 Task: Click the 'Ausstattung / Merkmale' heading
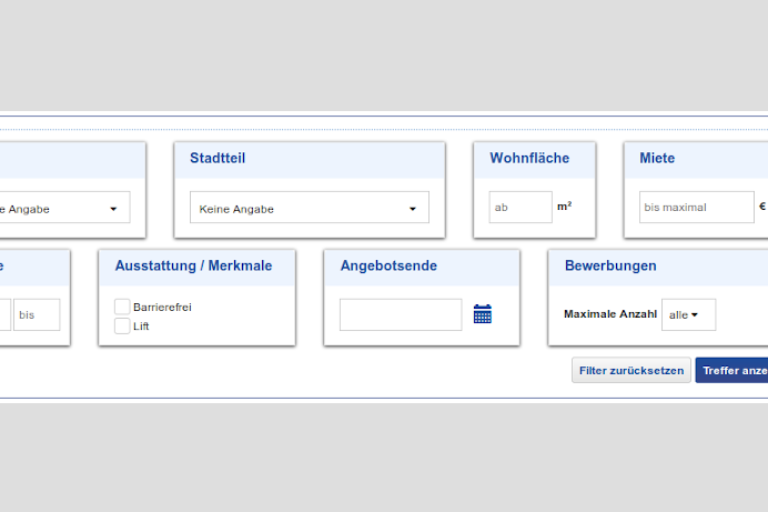click(x=193, y=266)
